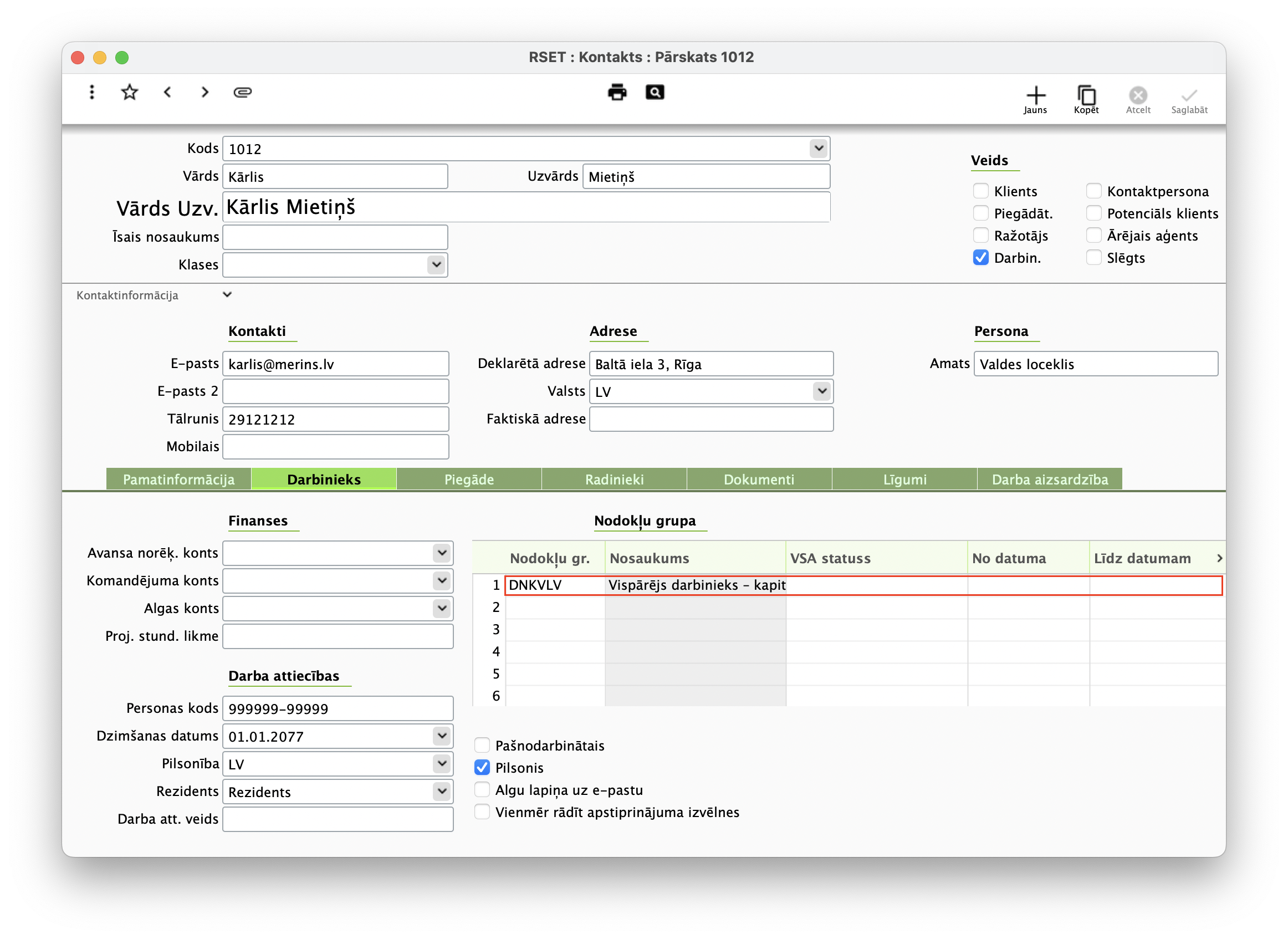
Task: Click the star favorite icon
Action: click(130, 92)
